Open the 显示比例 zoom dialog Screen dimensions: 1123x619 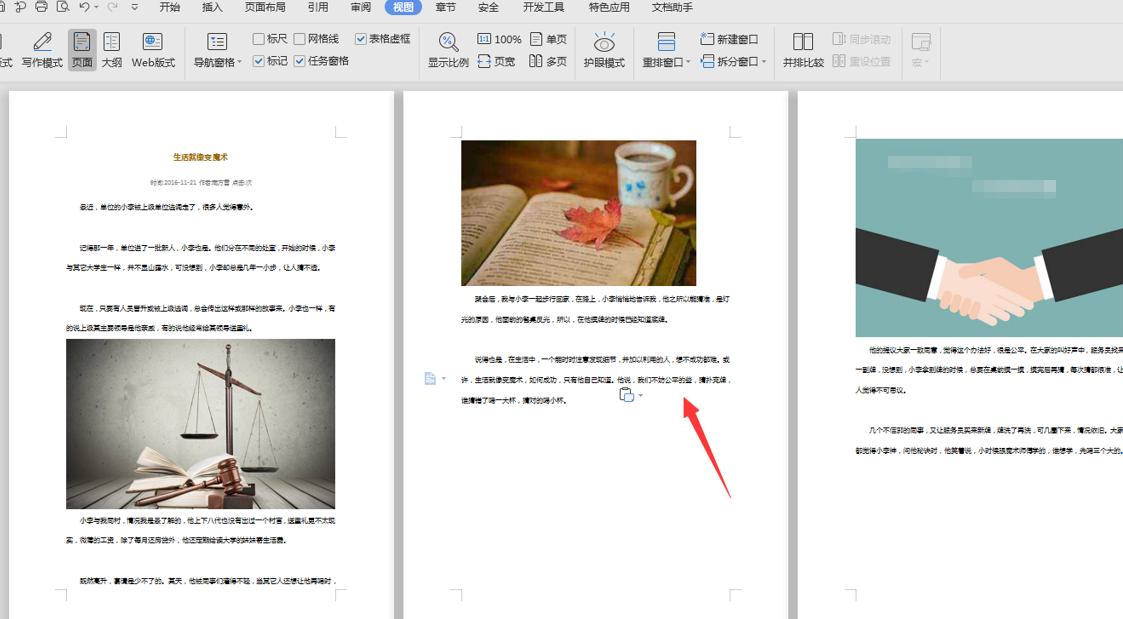click(448, 49)
